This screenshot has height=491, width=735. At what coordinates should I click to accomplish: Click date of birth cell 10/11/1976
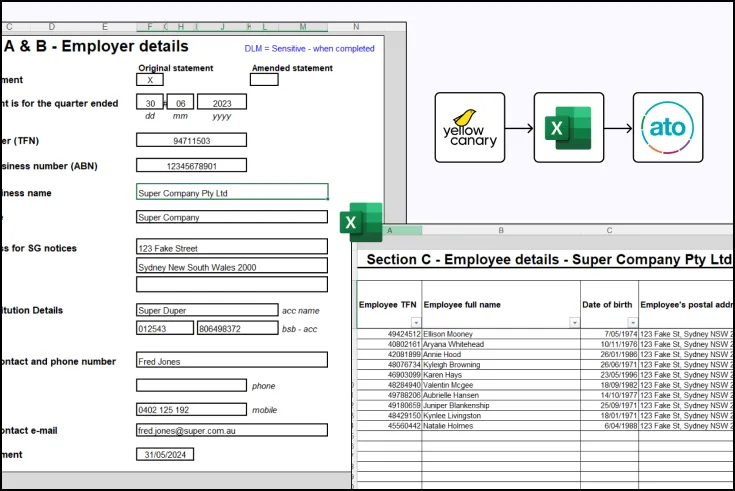609,344
